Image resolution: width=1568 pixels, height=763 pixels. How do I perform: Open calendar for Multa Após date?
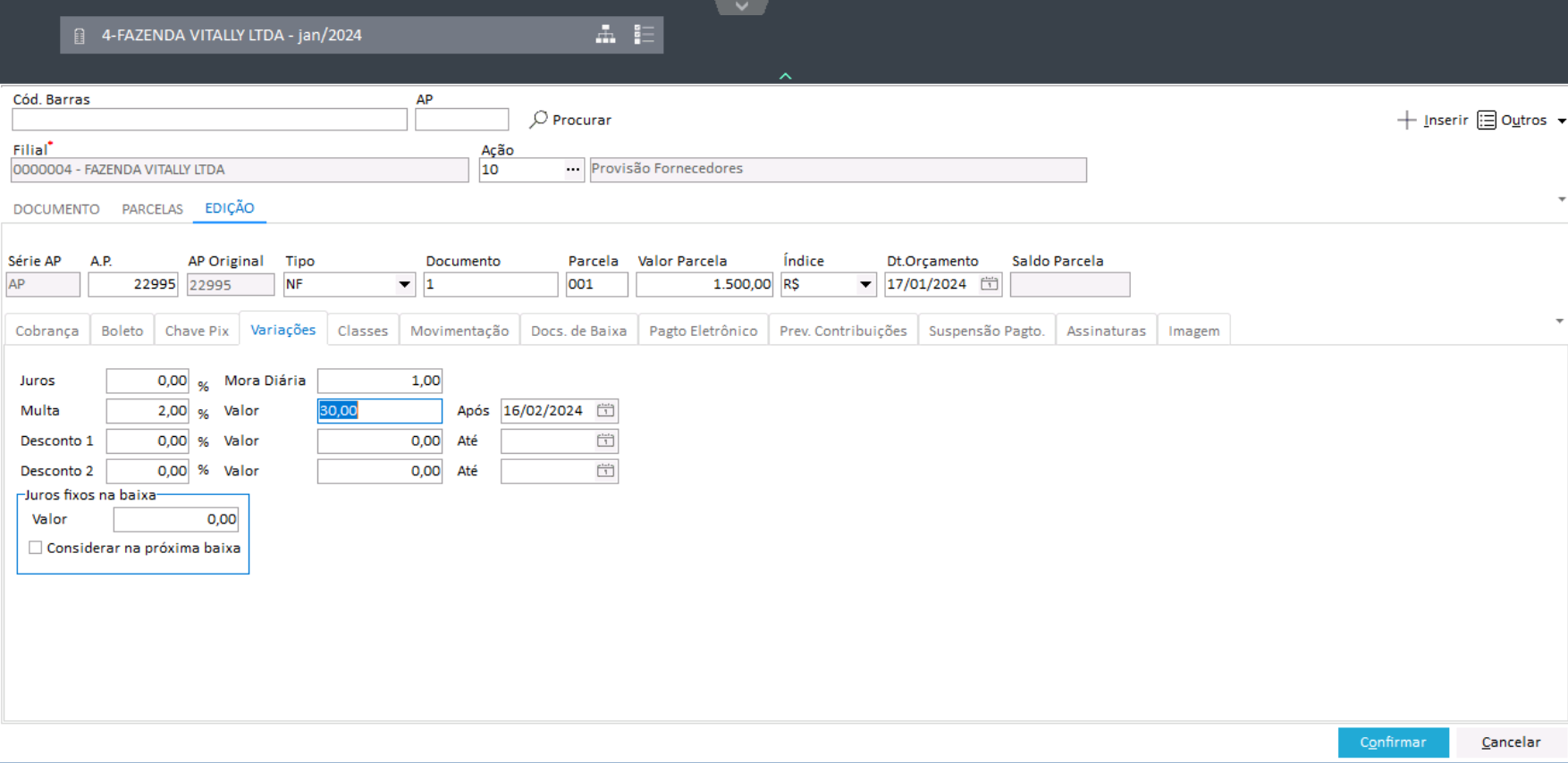point(605,410)
